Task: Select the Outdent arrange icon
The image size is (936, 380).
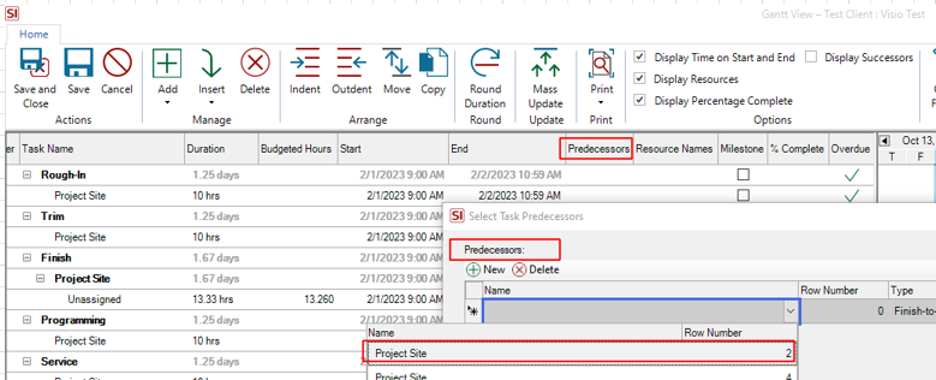Action: pyautogui.click(x=352, y=63)
